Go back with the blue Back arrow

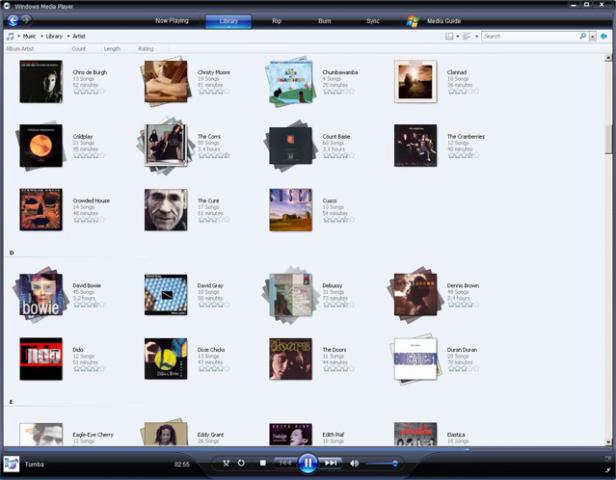click(13, 20)
